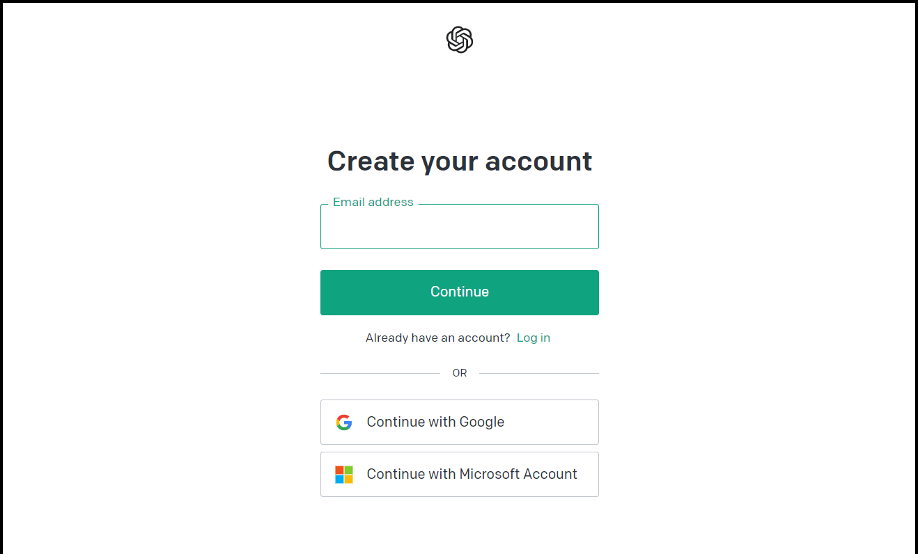Click the divider line right of OR

pos(539,373)
